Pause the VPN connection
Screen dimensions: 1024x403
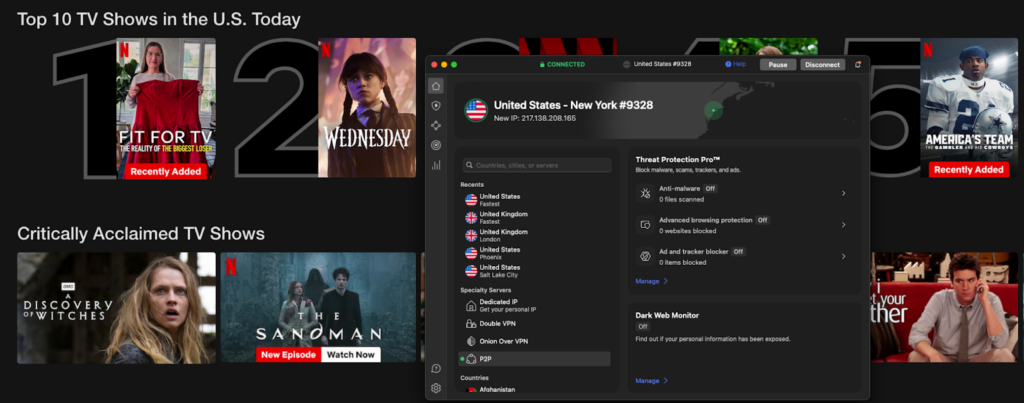[778, 65]
